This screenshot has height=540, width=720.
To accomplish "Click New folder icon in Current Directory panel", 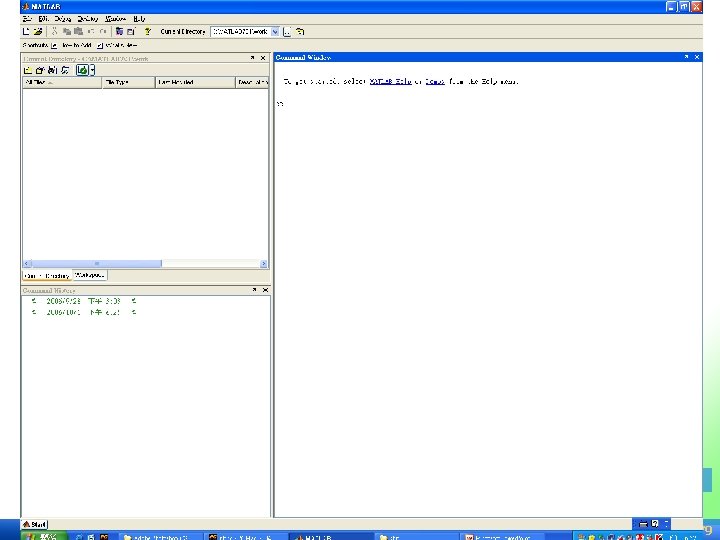I will pyautogui.click(x=28, y=70).
